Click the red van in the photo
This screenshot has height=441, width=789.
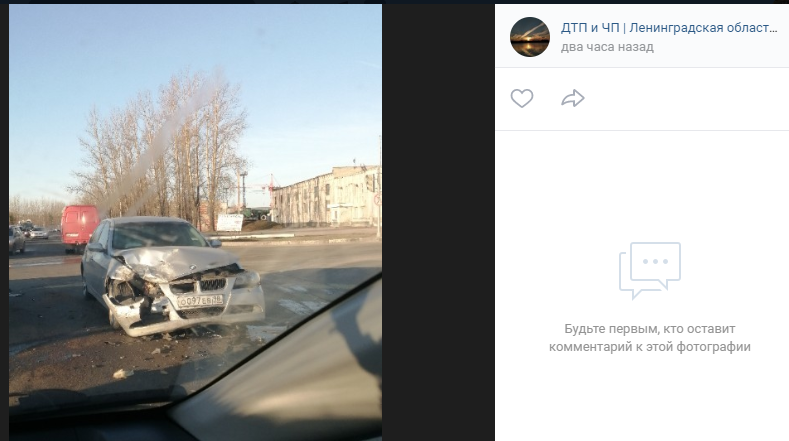[80, 228]
